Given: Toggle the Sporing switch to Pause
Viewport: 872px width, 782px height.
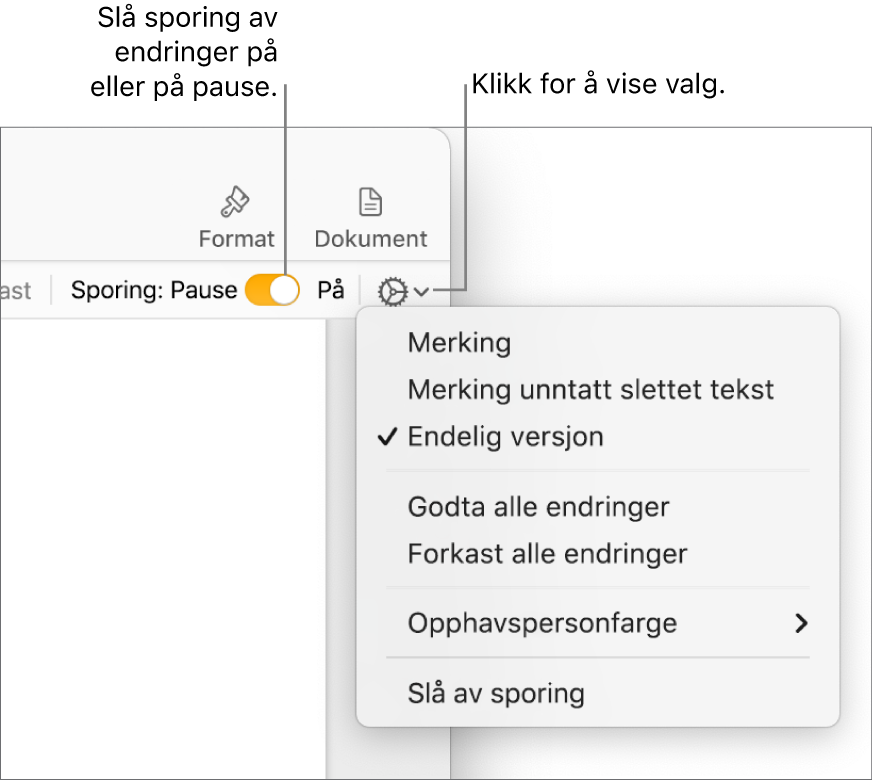Looking at the screenshot, I should [x=271, y=290].
